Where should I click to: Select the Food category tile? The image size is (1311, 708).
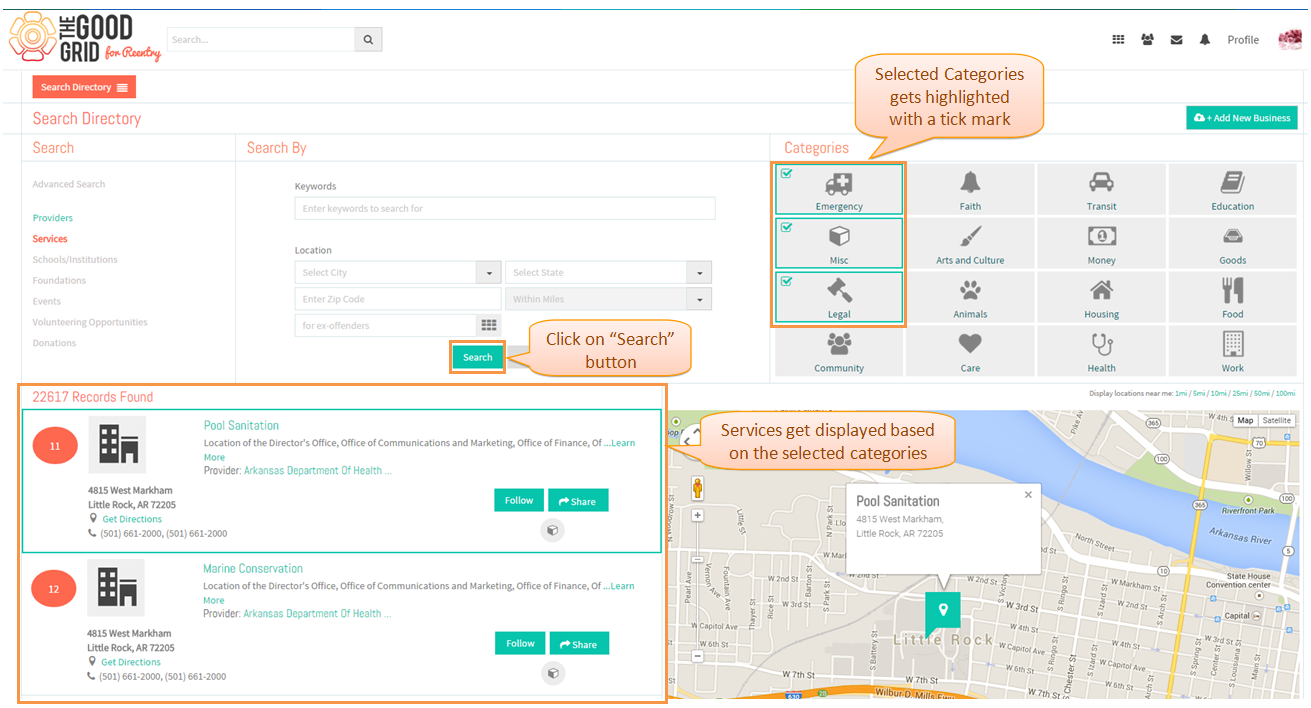tap(1232, 297)
